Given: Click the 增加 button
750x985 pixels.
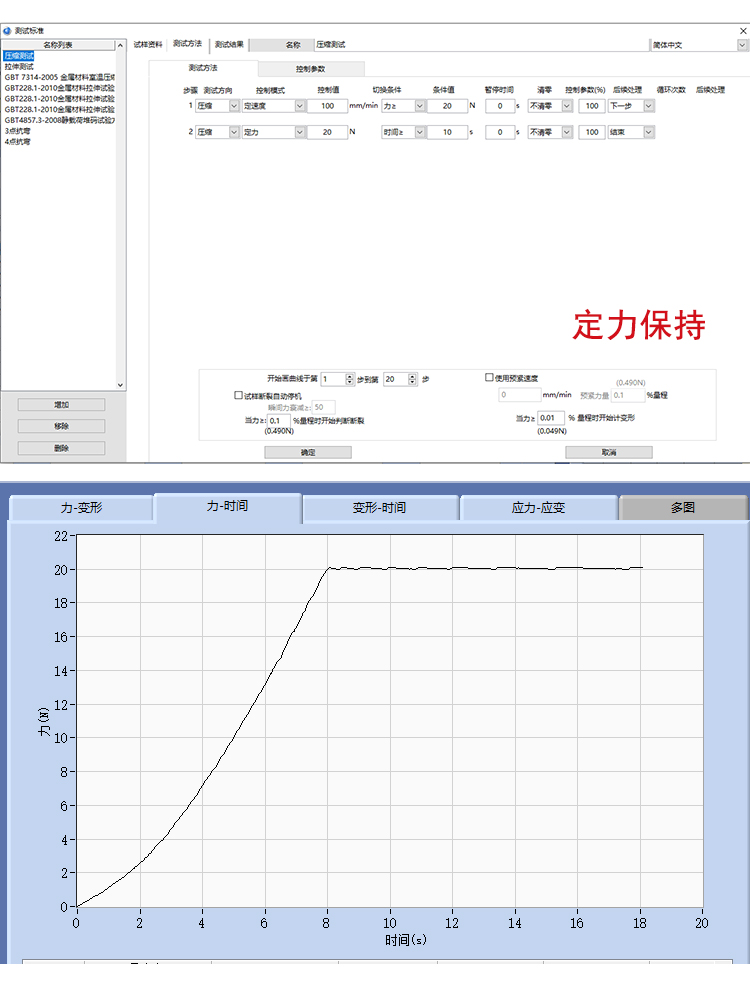Looking at the screenshot, I should (x=61, y=405).
